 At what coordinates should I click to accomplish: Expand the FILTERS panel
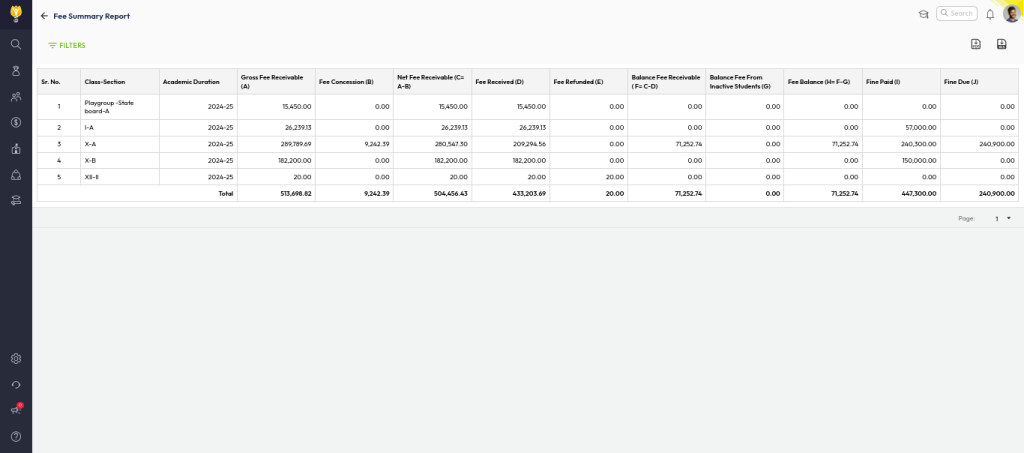coord(67,45)
